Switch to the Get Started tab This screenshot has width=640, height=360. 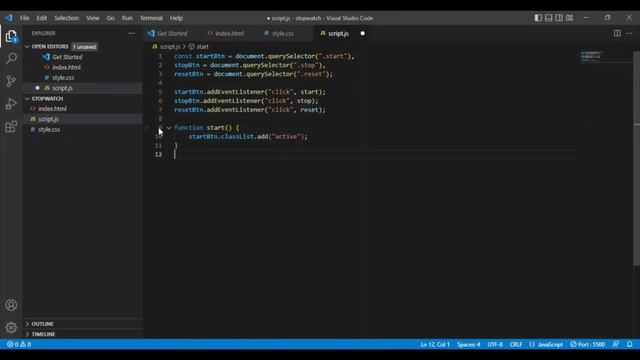[172, 33]
